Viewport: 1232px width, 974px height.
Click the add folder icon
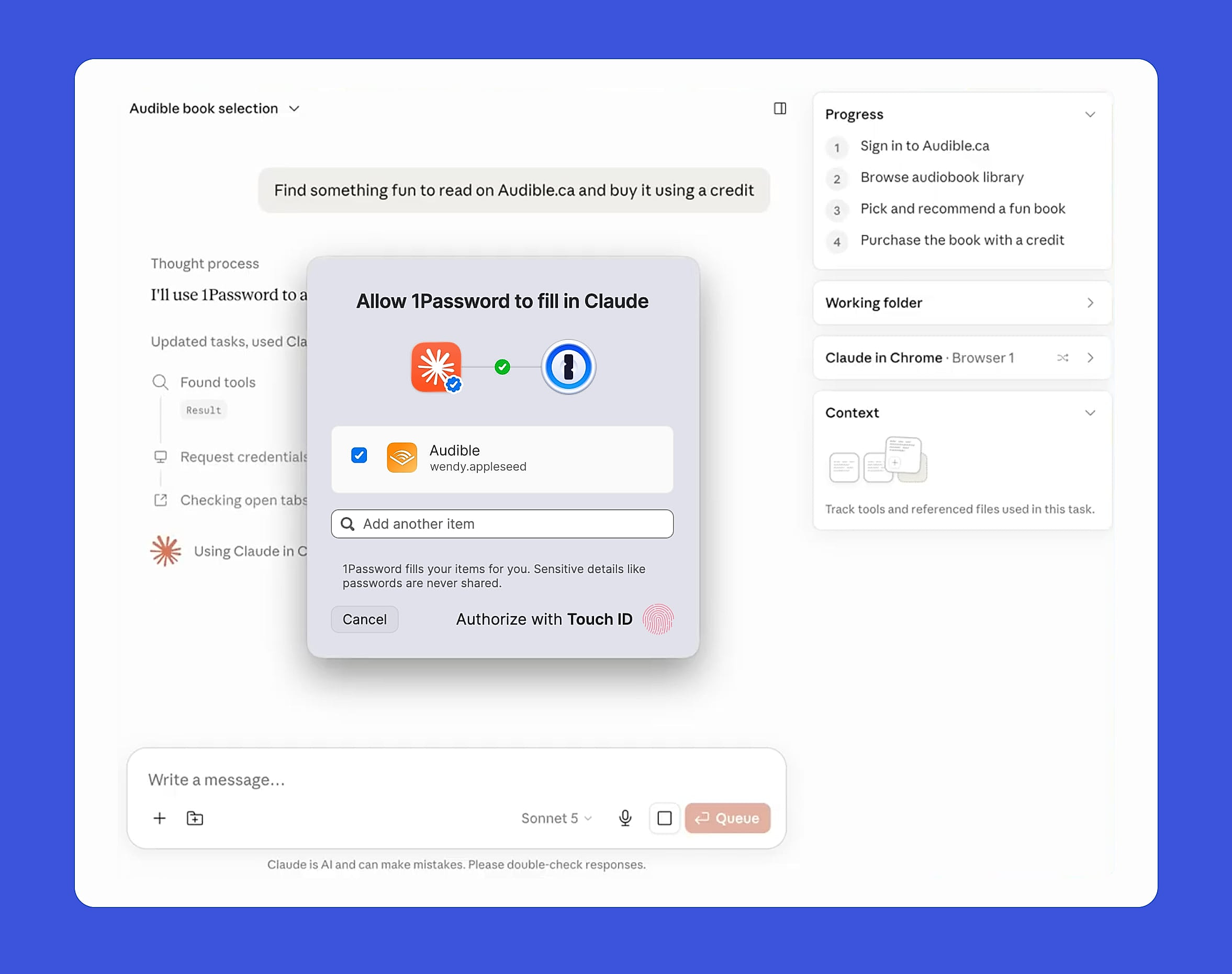[195, 819]
